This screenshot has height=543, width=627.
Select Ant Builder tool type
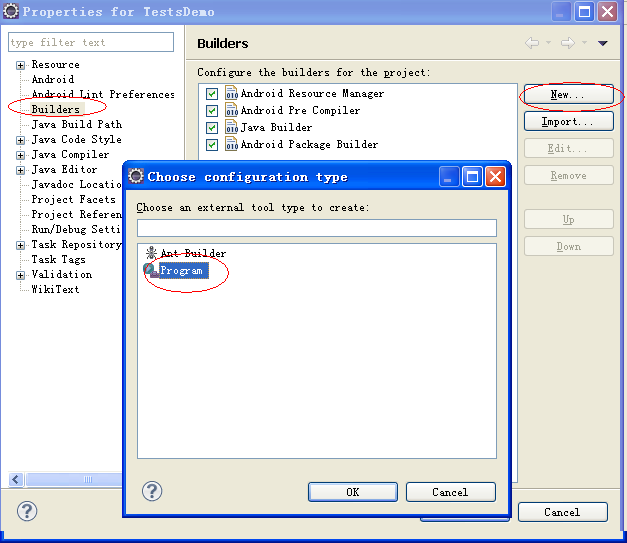click(x=194, y=253)
